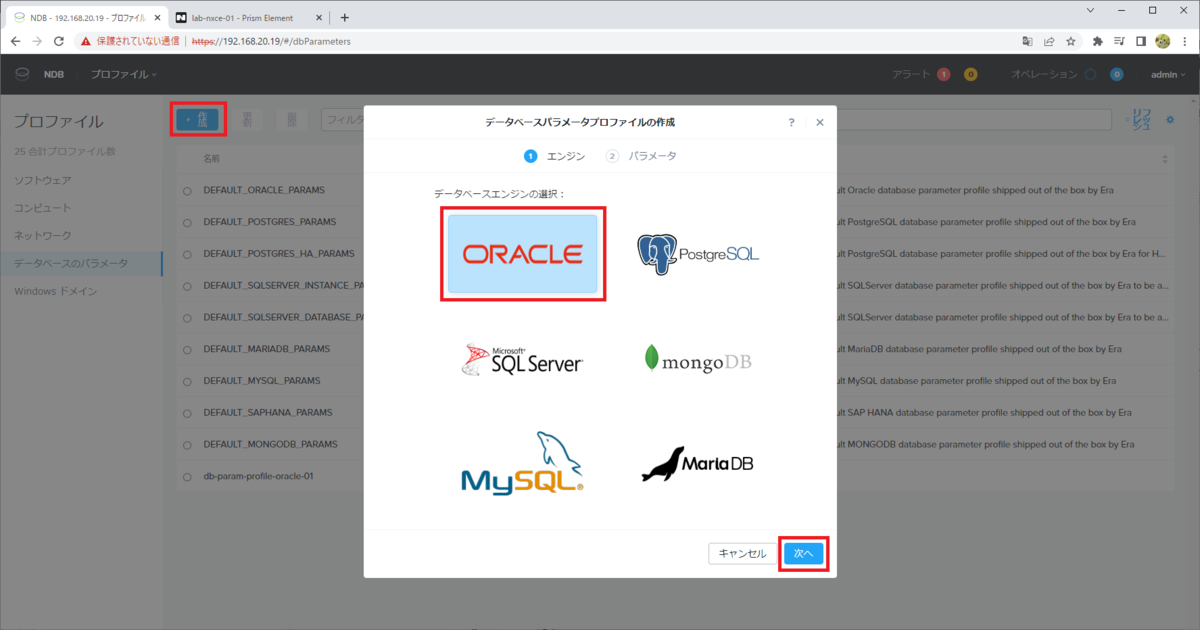Click the NDB logo icon
This screenshot has height=630, width=1200.
pyautogui.click(x=23, y=74)
